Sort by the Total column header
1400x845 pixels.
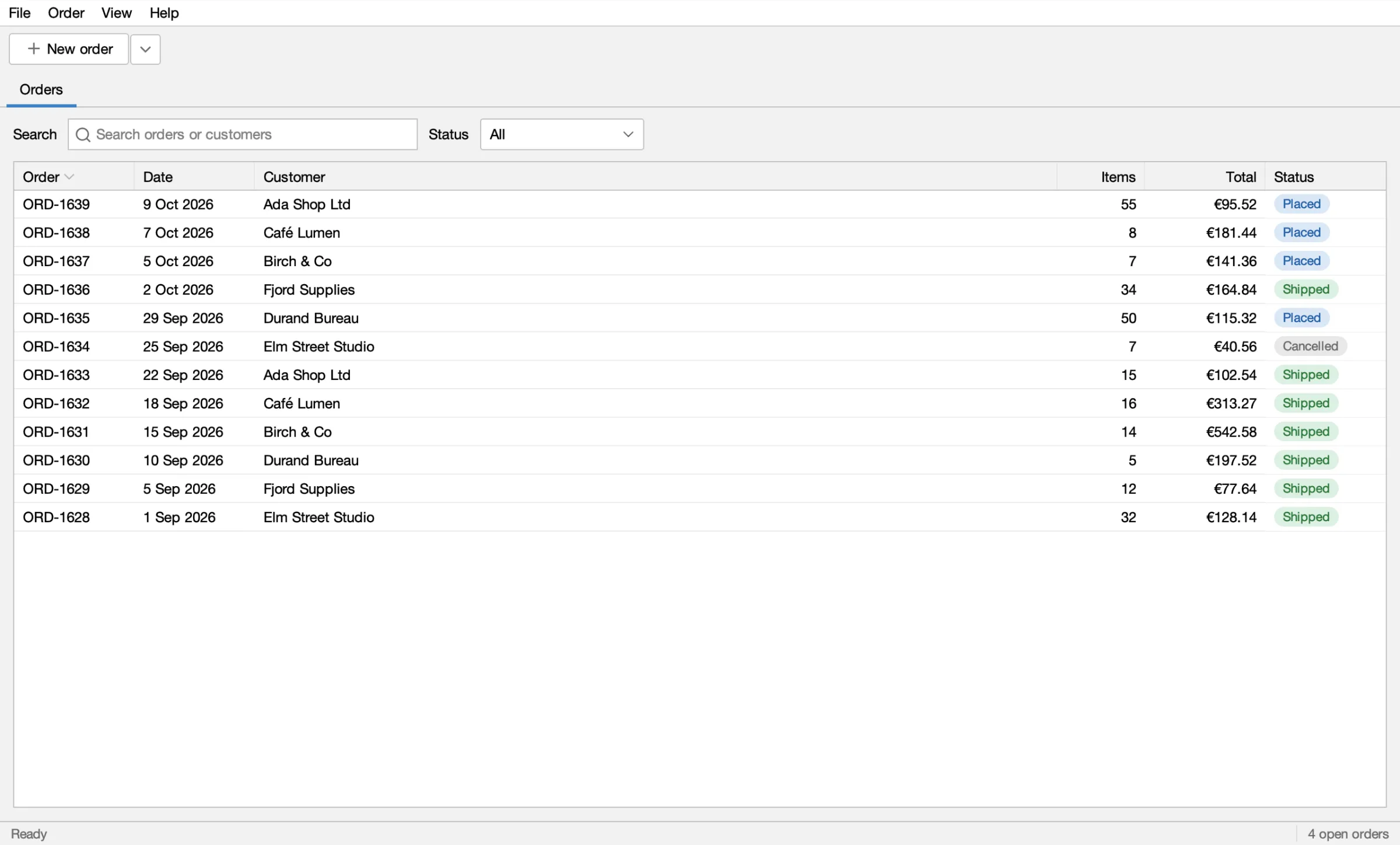pyautogui.click(x=1205, y=177)
